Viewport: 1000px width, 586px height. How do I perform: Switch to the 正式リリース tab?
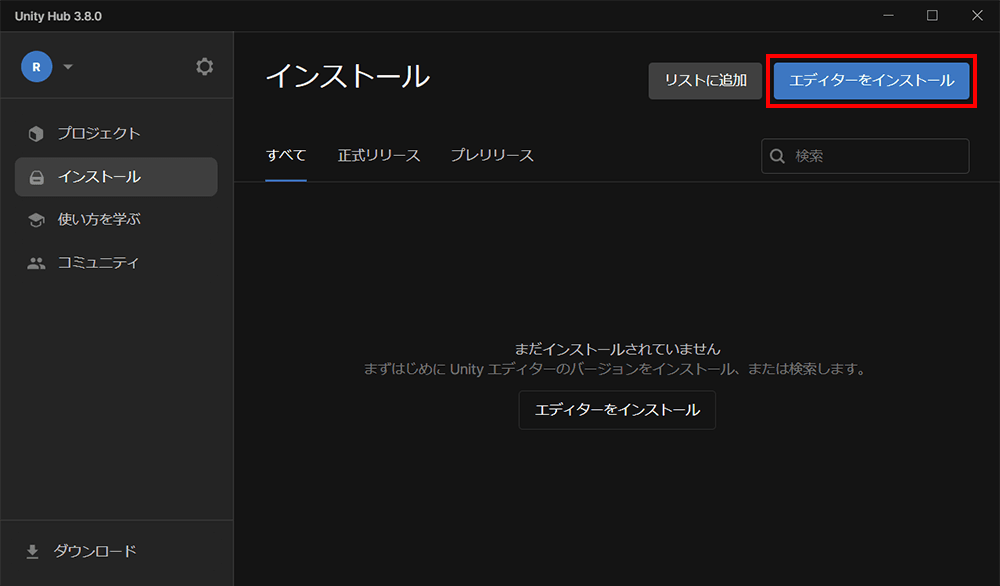click(x=379, y=155)
